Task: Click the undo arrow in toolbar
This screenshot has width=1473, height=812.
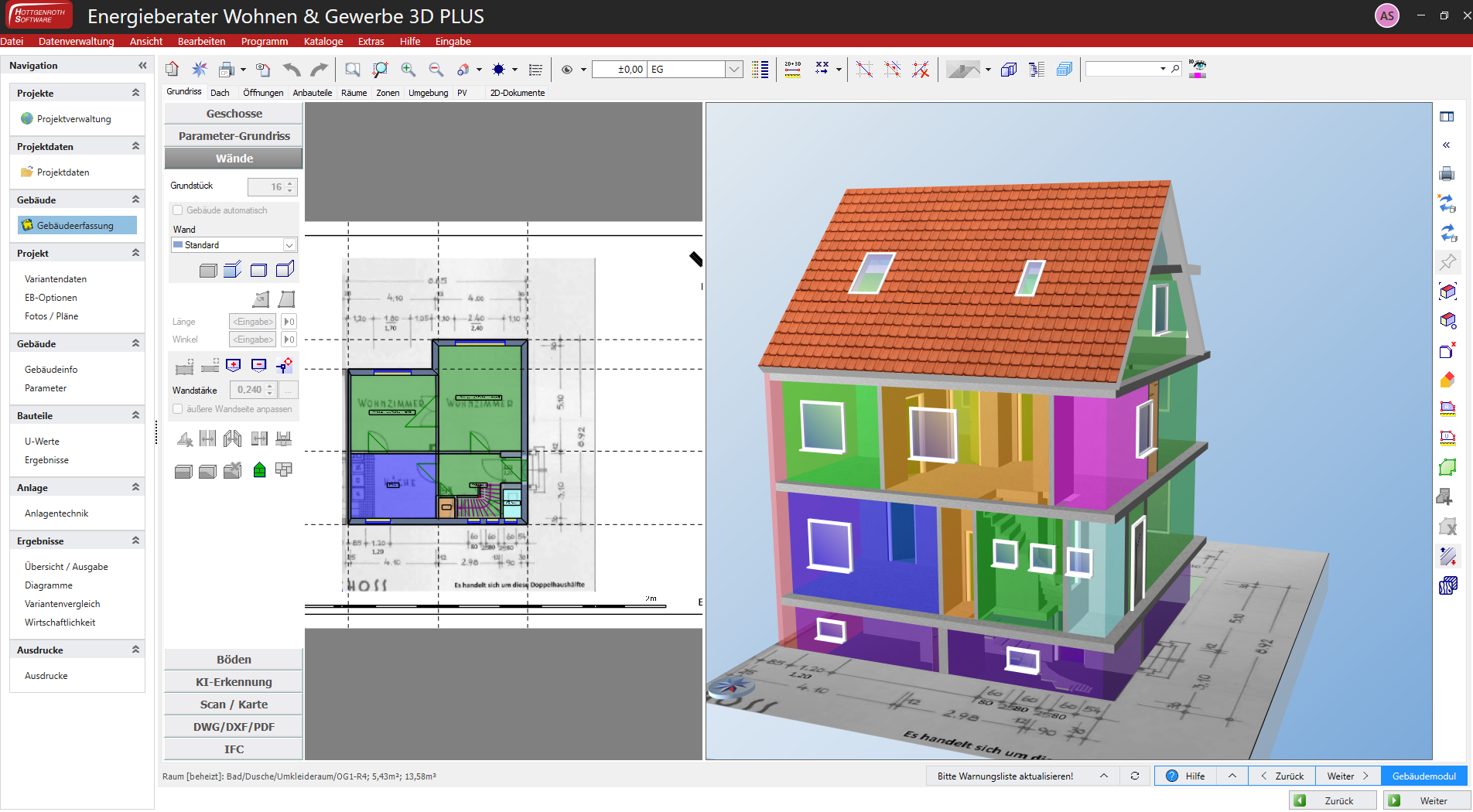Action: tap(291, 70)
